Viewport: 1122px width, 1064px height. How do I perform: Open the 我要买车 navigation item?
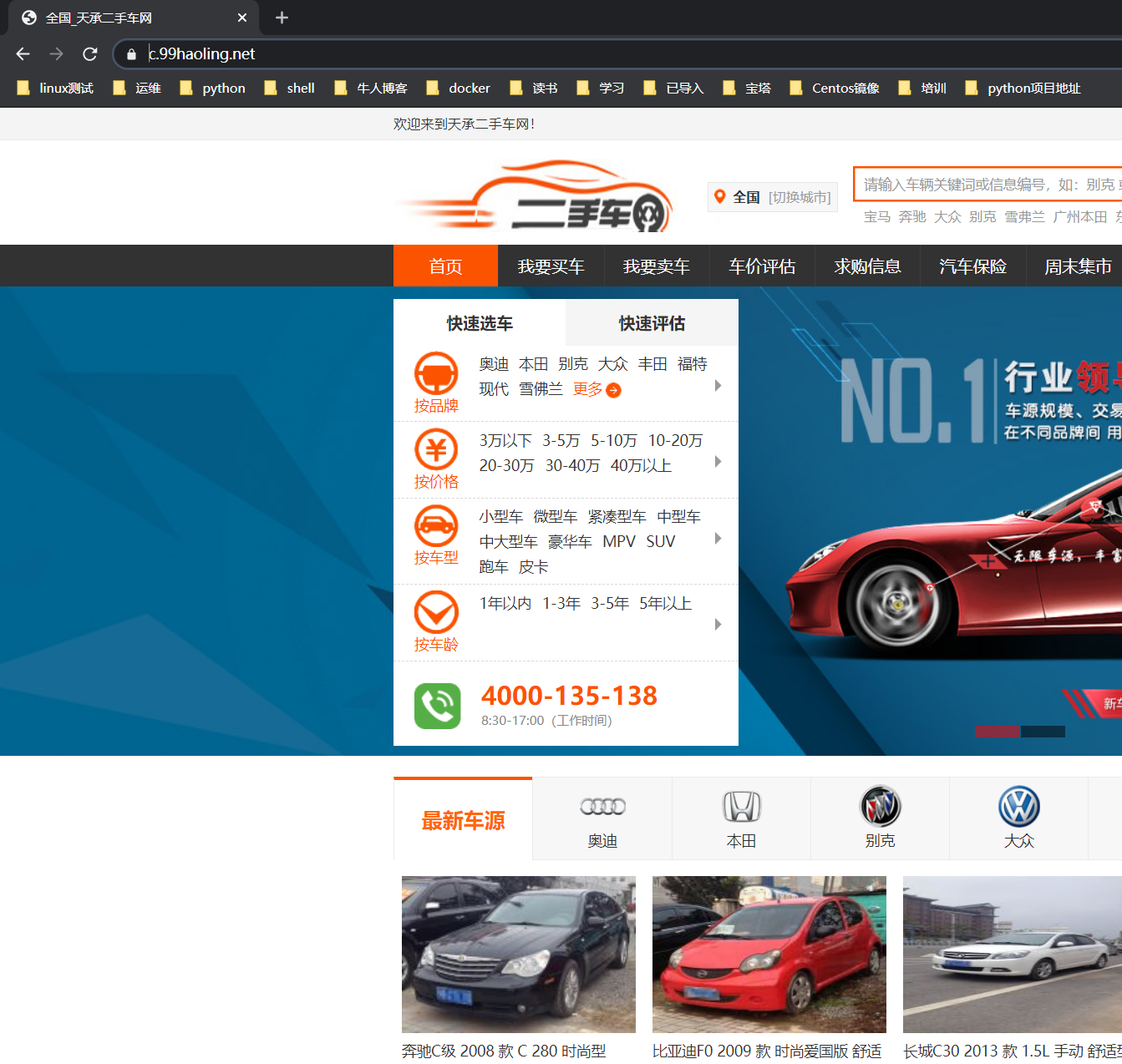click(x=551, y=266)
